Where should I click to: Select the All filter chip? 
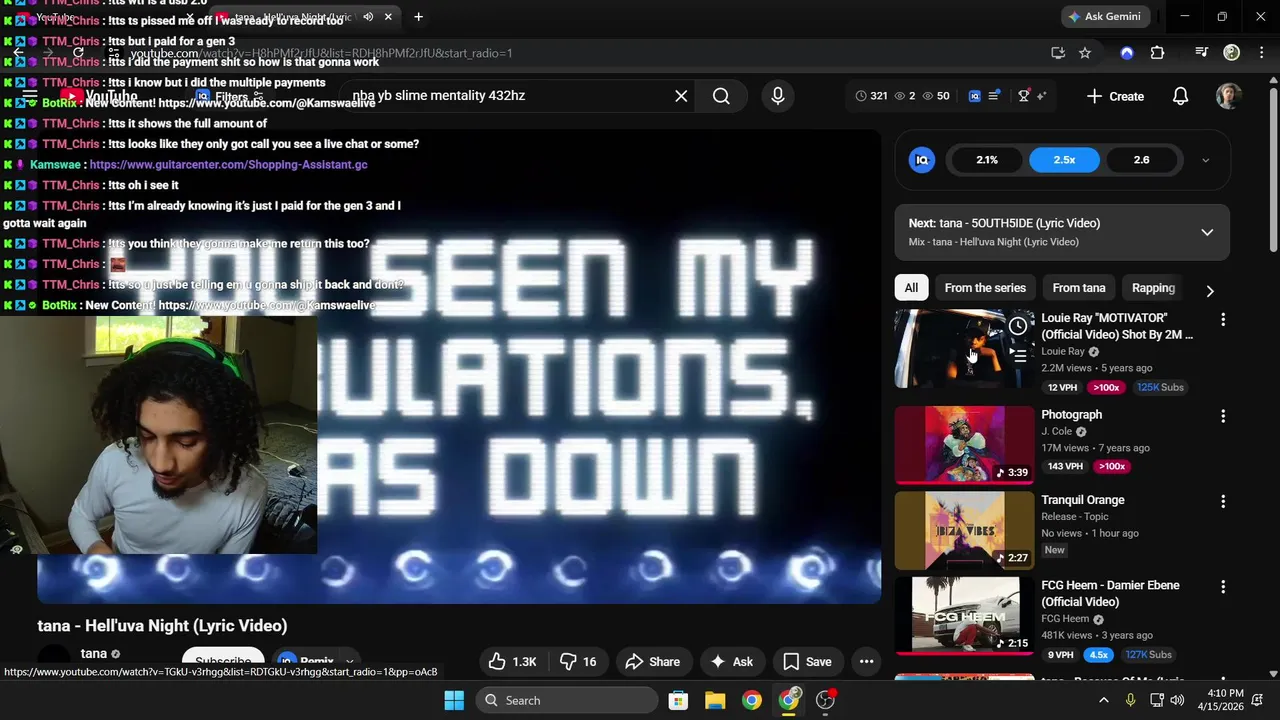pyautogui.click(x=911, y=288)
